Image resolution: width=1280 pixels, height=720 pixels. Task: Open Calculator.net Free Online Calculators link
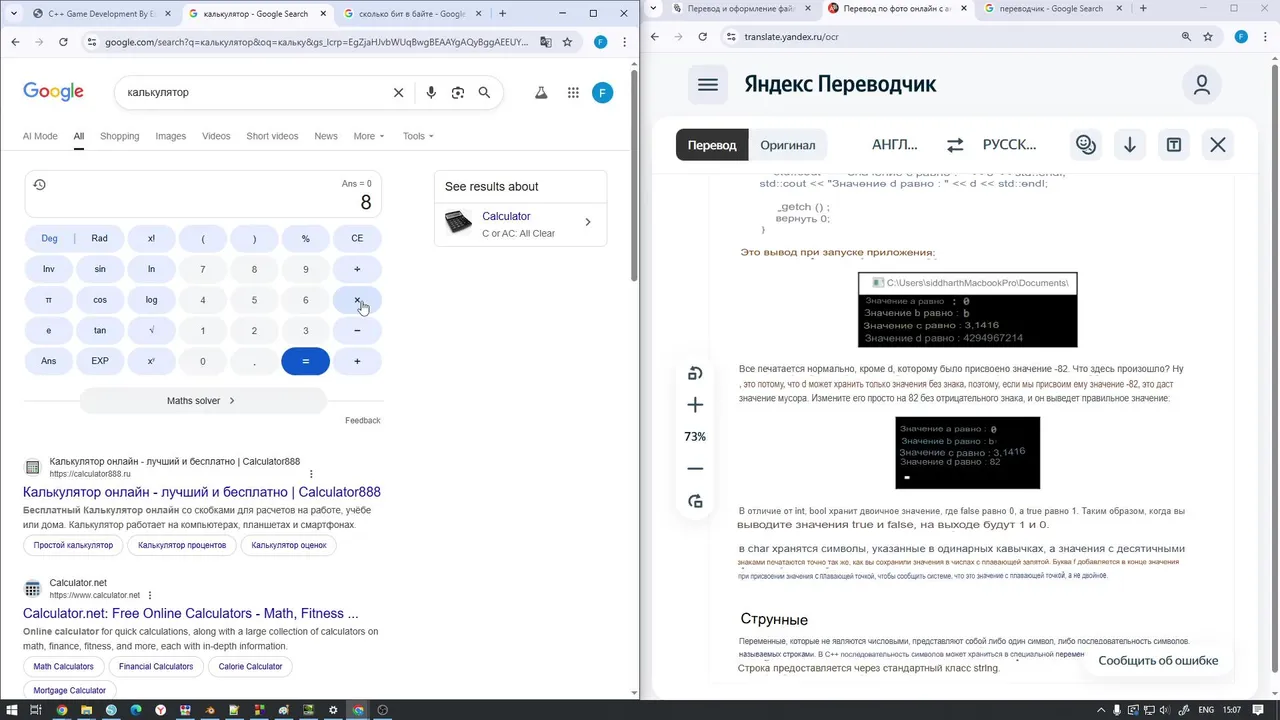point(191,613)
